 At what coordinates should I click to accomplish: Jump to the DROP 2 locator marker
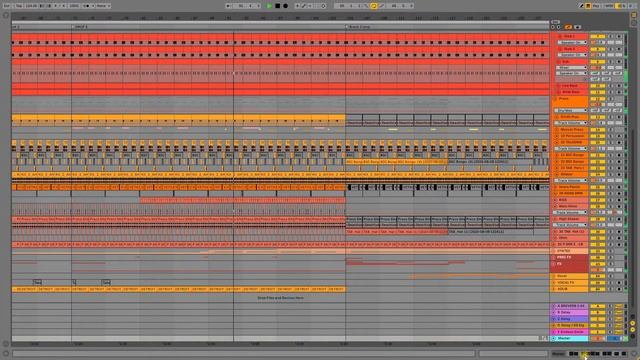pos(81,27)
